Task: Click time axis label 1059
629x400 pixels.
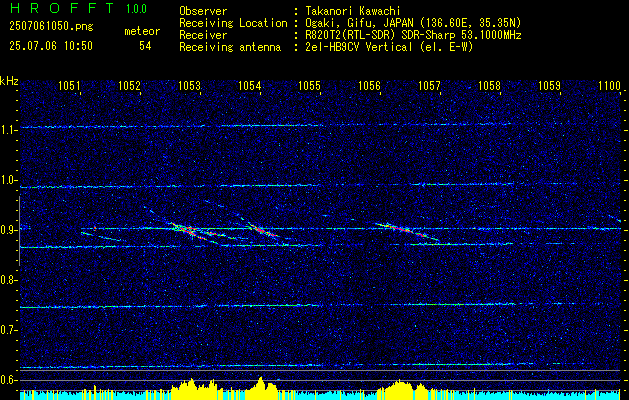Action: (x=550, y=85)
